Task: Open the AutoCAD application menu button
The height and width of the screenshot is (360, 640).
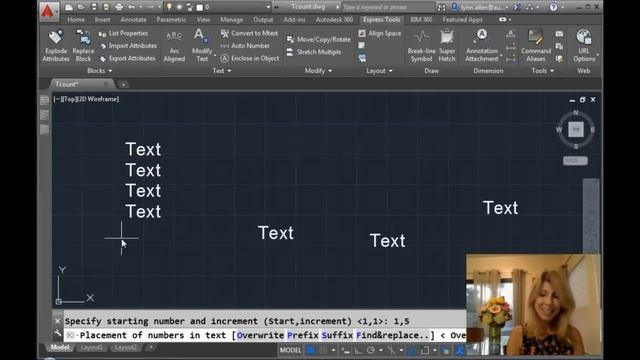Action: 48,11
